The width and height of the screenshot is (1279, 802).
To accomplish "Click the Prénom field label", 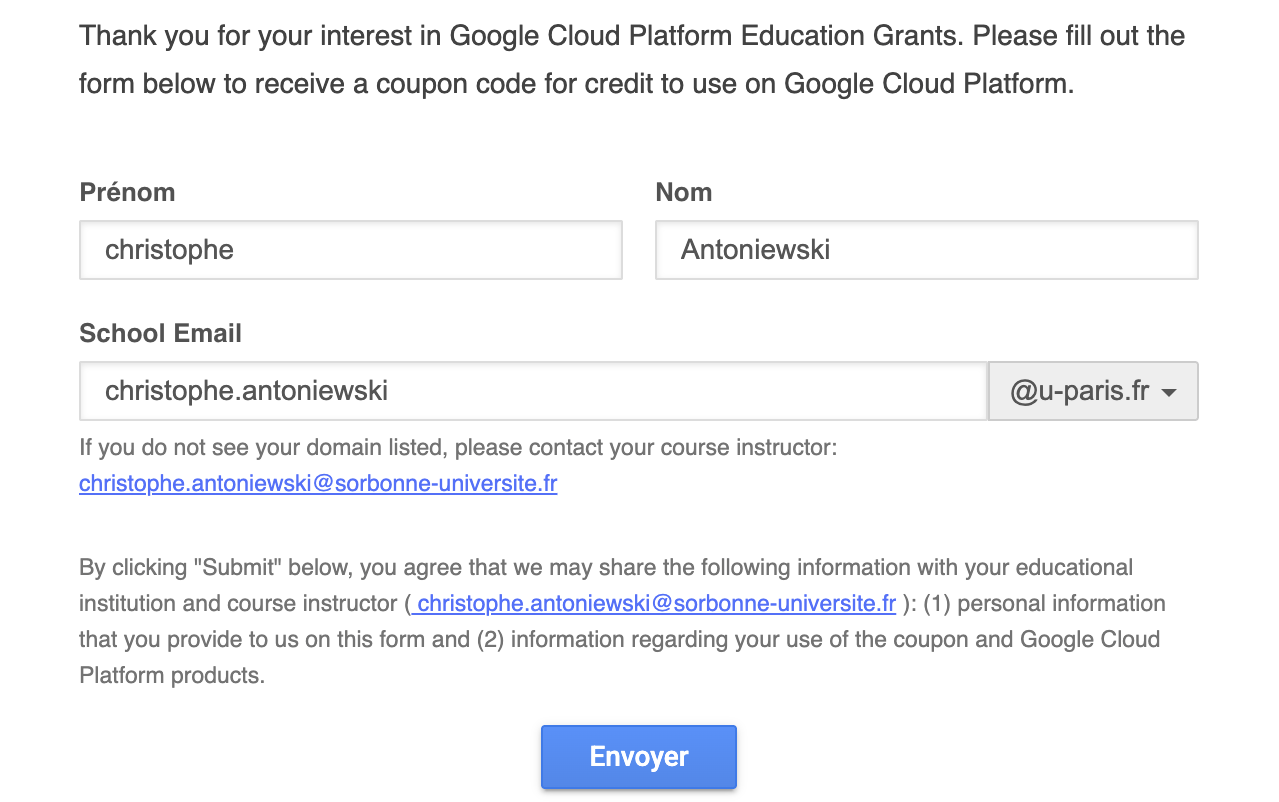I will pos(127,192).
